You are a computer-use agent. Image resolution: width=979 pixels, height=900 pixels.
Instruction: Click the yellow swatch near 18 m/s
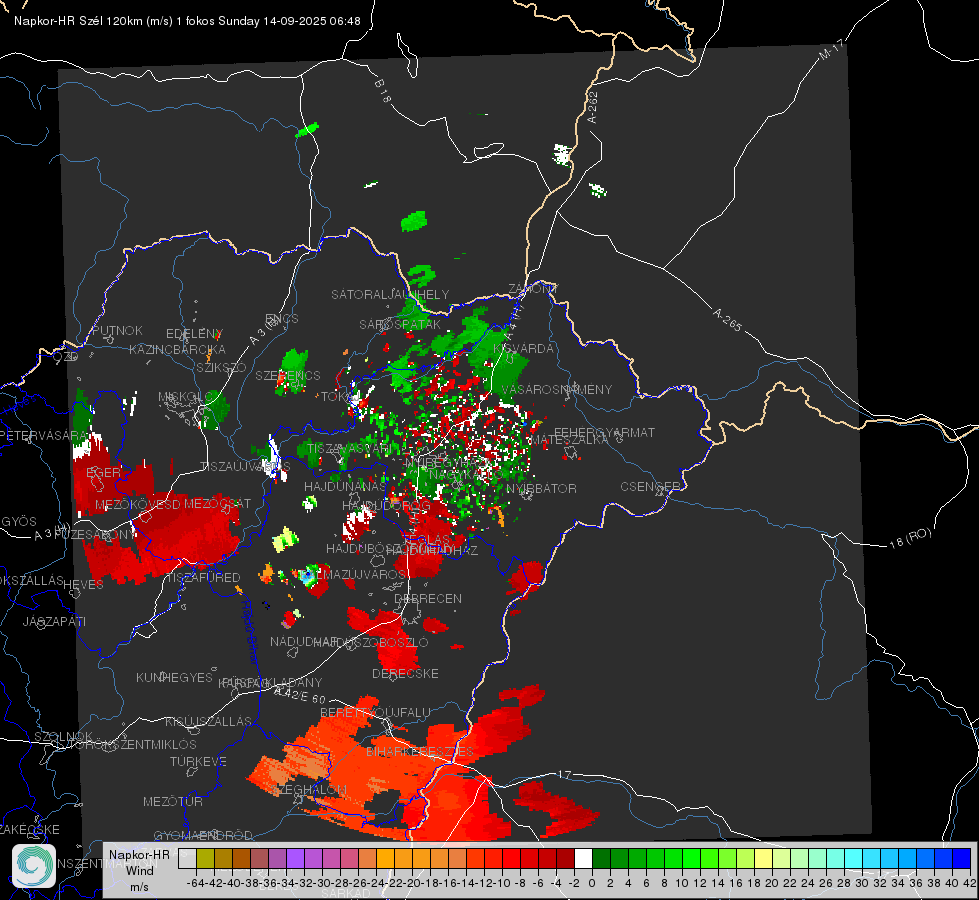pyautogui.click(x=763, y=859)
